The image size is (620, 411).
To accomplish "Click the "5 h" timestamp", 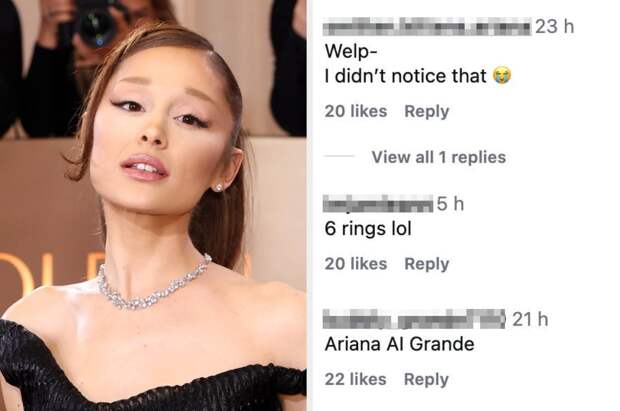I will pos(450,204).
